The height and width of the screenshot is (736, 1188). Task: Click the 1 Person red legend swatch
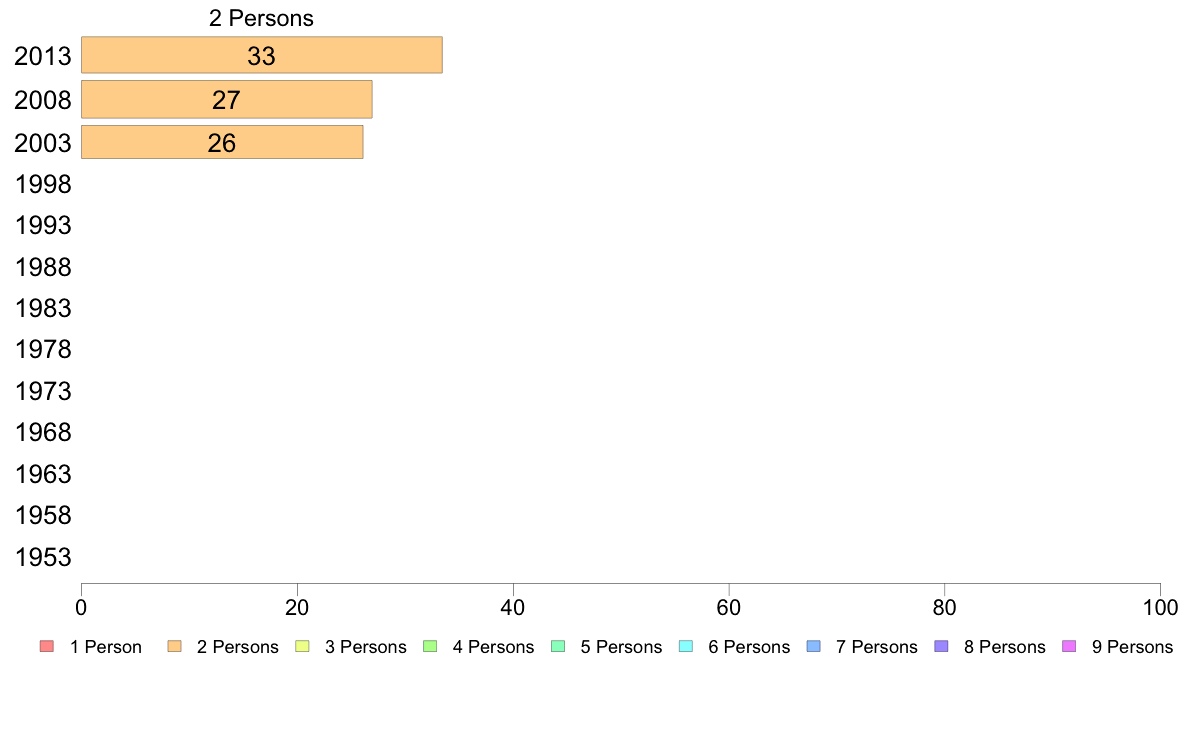[47, 647]
